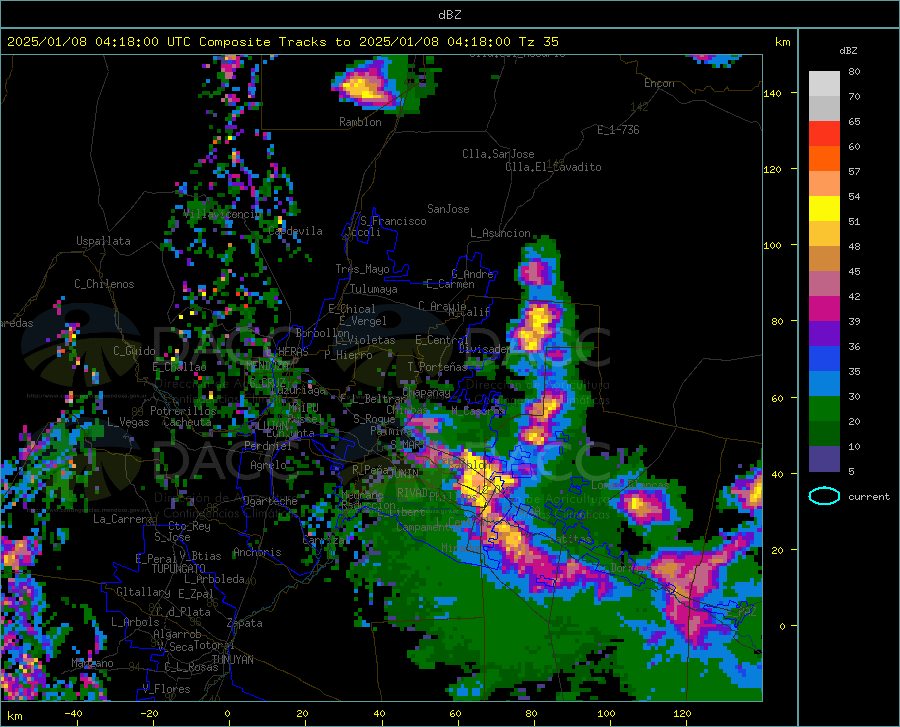Click the Uspallata map label
This screenshot has width=900, height=727.
pos(103,241)
